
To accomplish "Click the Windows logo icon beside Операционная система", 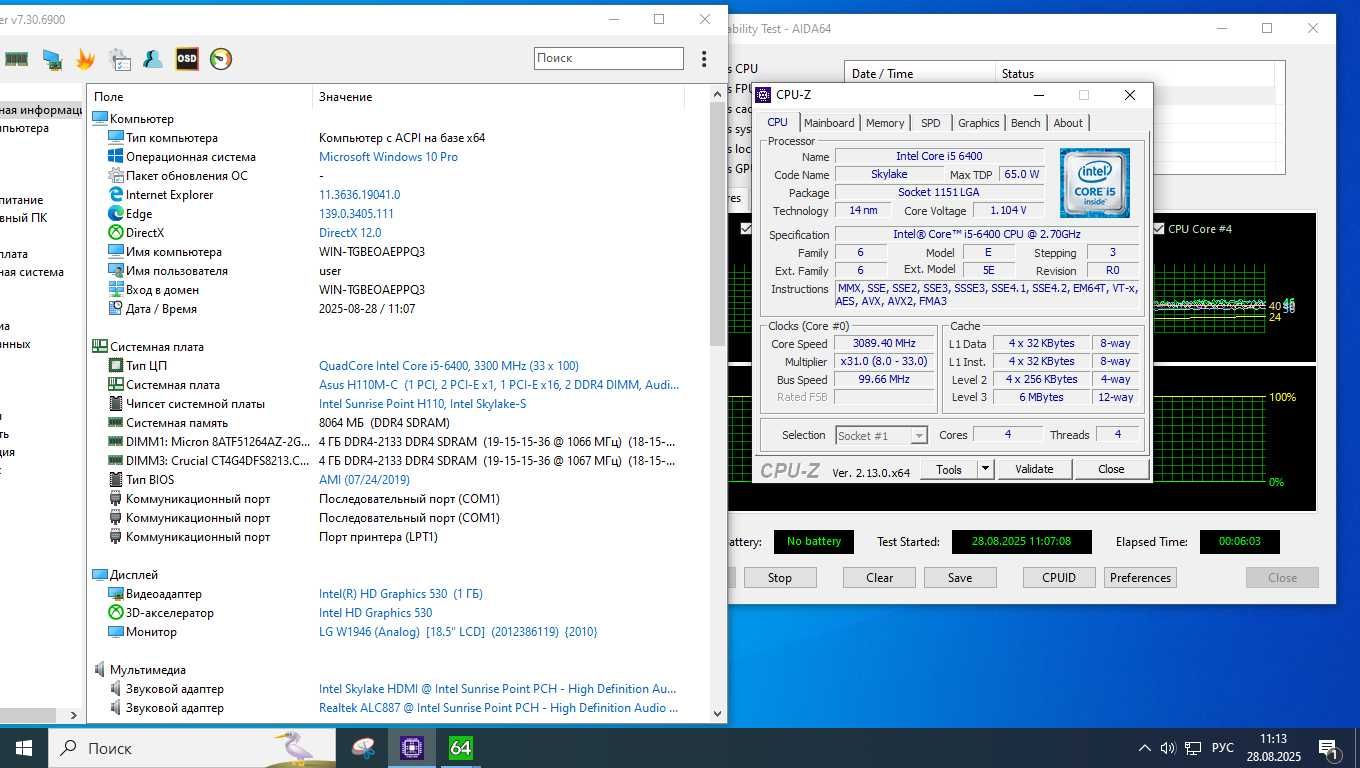I will (x=116, y=157).
